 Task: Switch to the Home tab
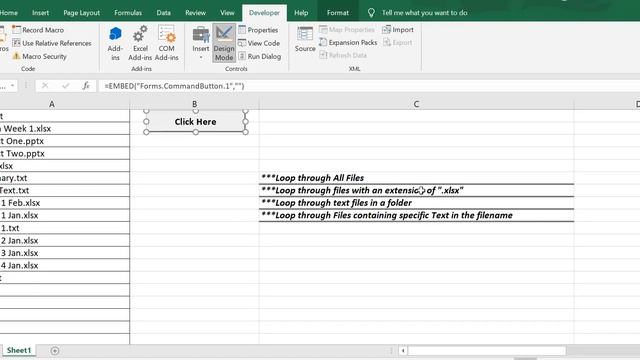[x=9, y=13]
